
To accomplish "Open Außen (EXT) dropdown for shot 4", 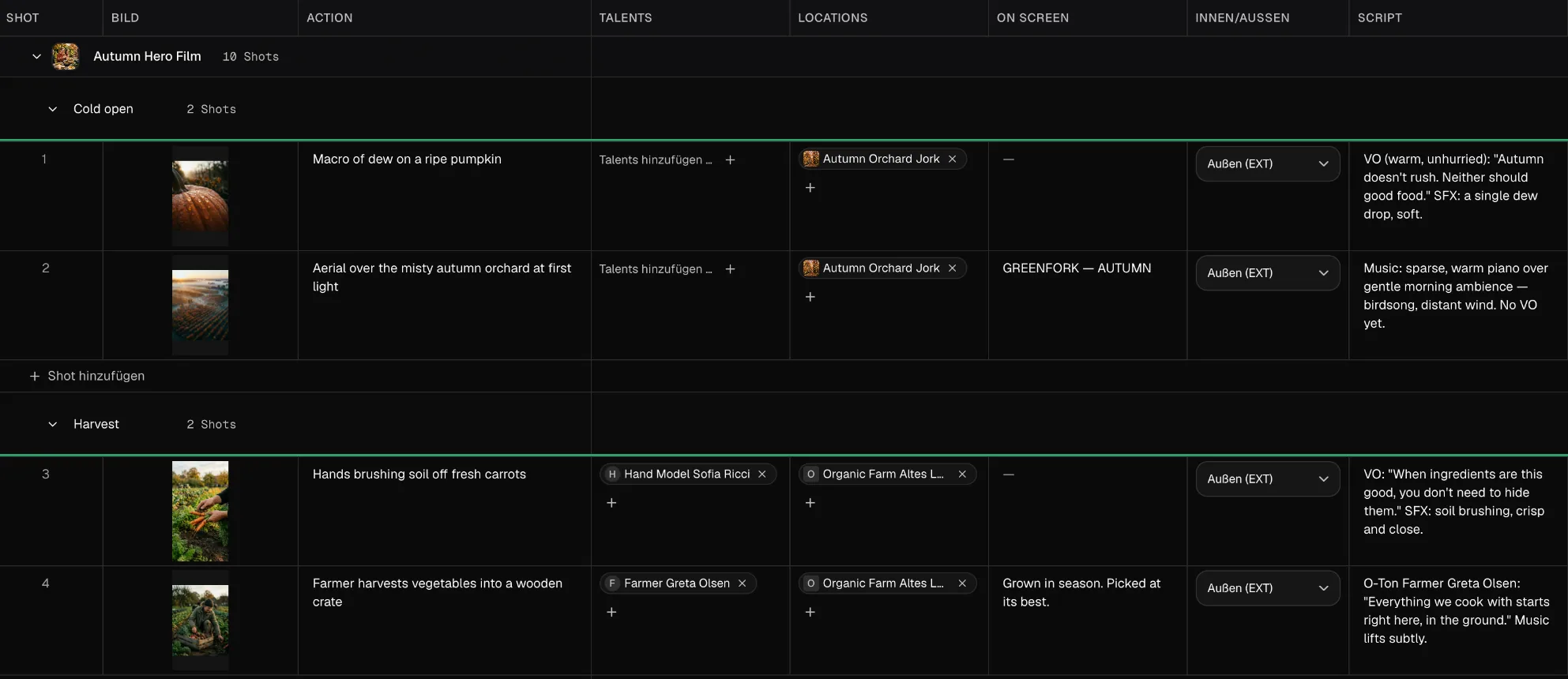I will [x=1267, y=588].
